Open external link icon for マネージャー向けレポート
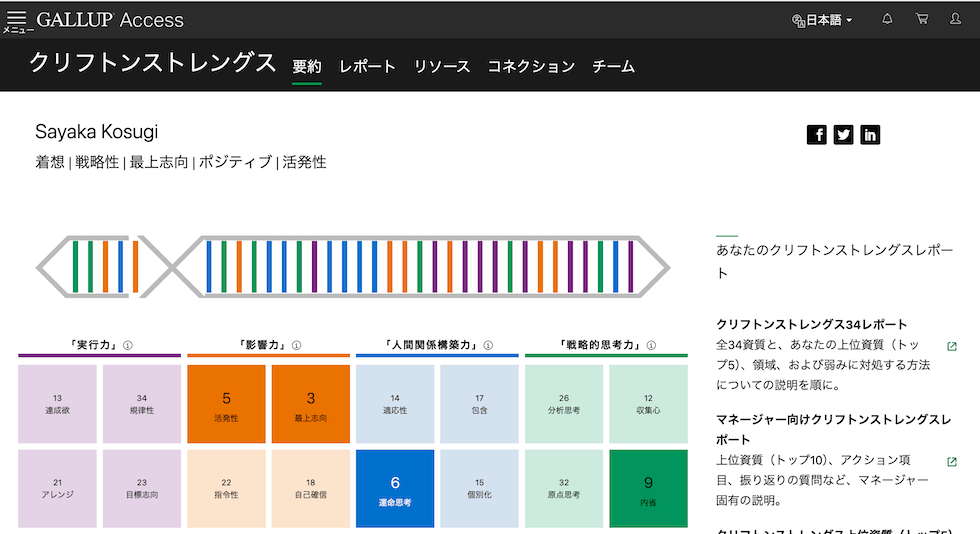This screenshot has height=534, width=980. coord(952,462)
